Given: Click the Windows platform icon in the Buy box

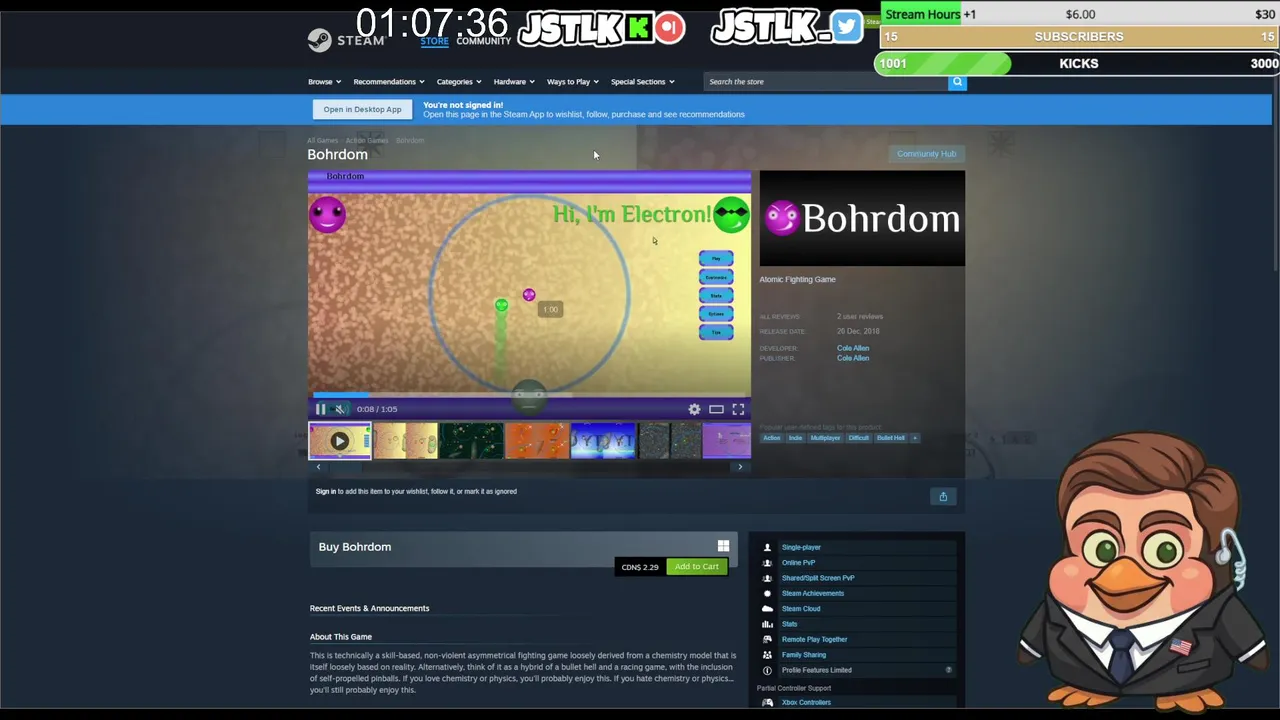Looking at the screenshot, I should (723, 546).
